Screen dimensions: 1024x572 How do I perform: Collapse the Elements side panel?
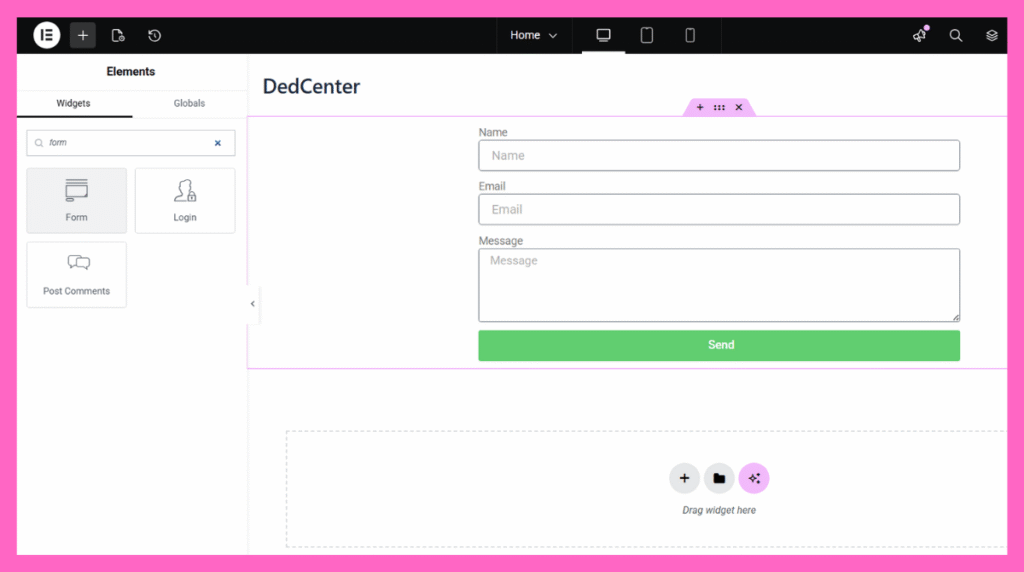pyautogui.click(x=252, y=304)
